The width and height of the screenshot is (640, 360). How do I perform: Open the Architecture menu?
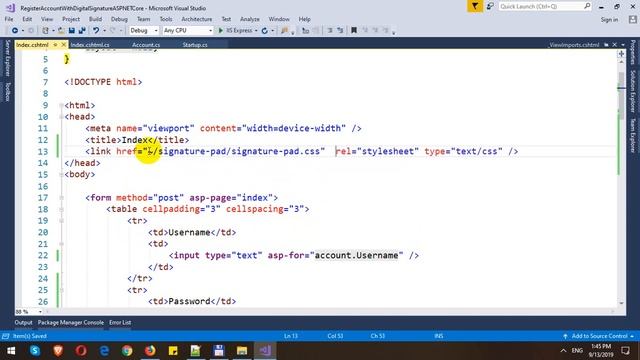[197, 19]
